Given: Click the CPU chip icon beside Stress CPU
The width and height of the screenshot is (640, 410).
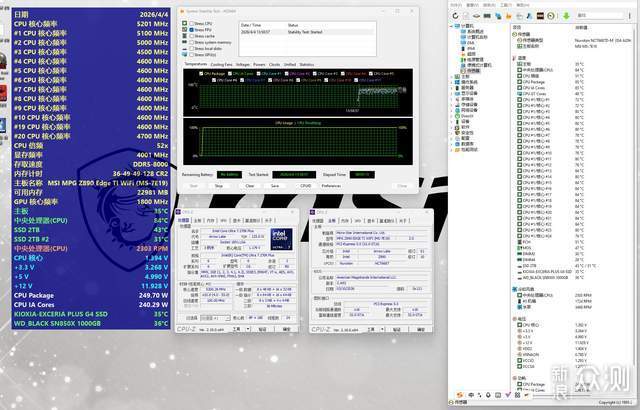Looking at the screenshot, I should pyautogui.click(x=185, y=24).
